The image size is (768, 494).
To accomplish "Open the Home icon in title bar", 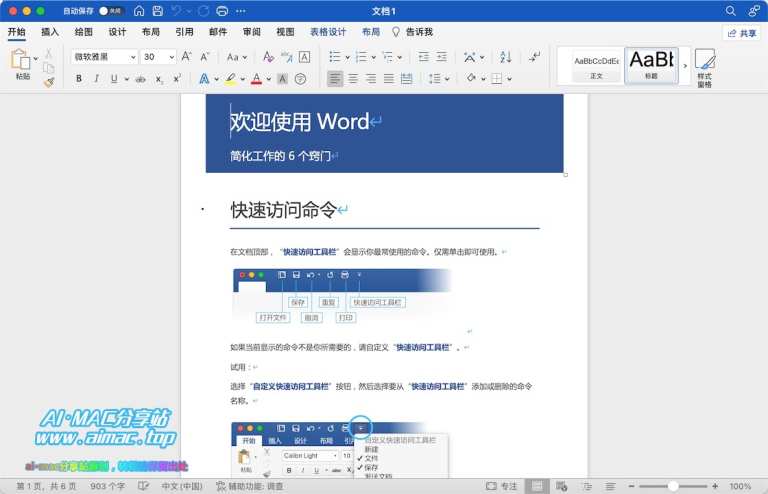I will pyautogui.click(x=139, y=11).
